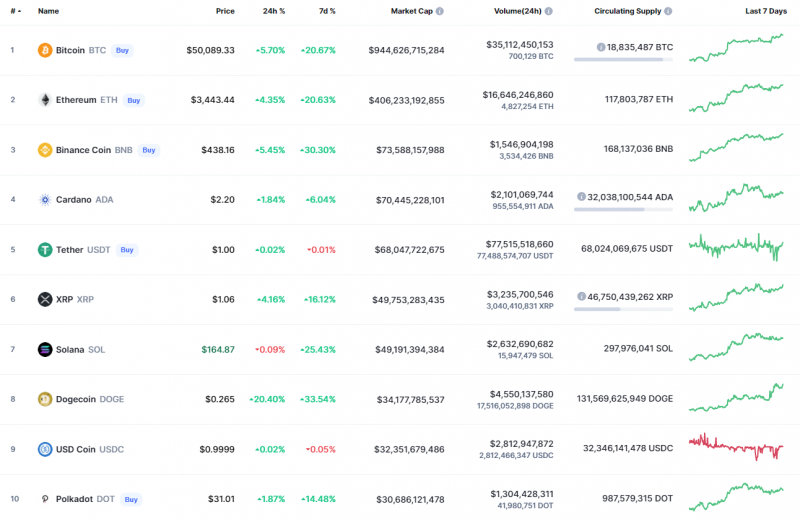This screenshot has width=800, height=520.
Task: Click the XRP black logo icon
Action: coord(45,300)
